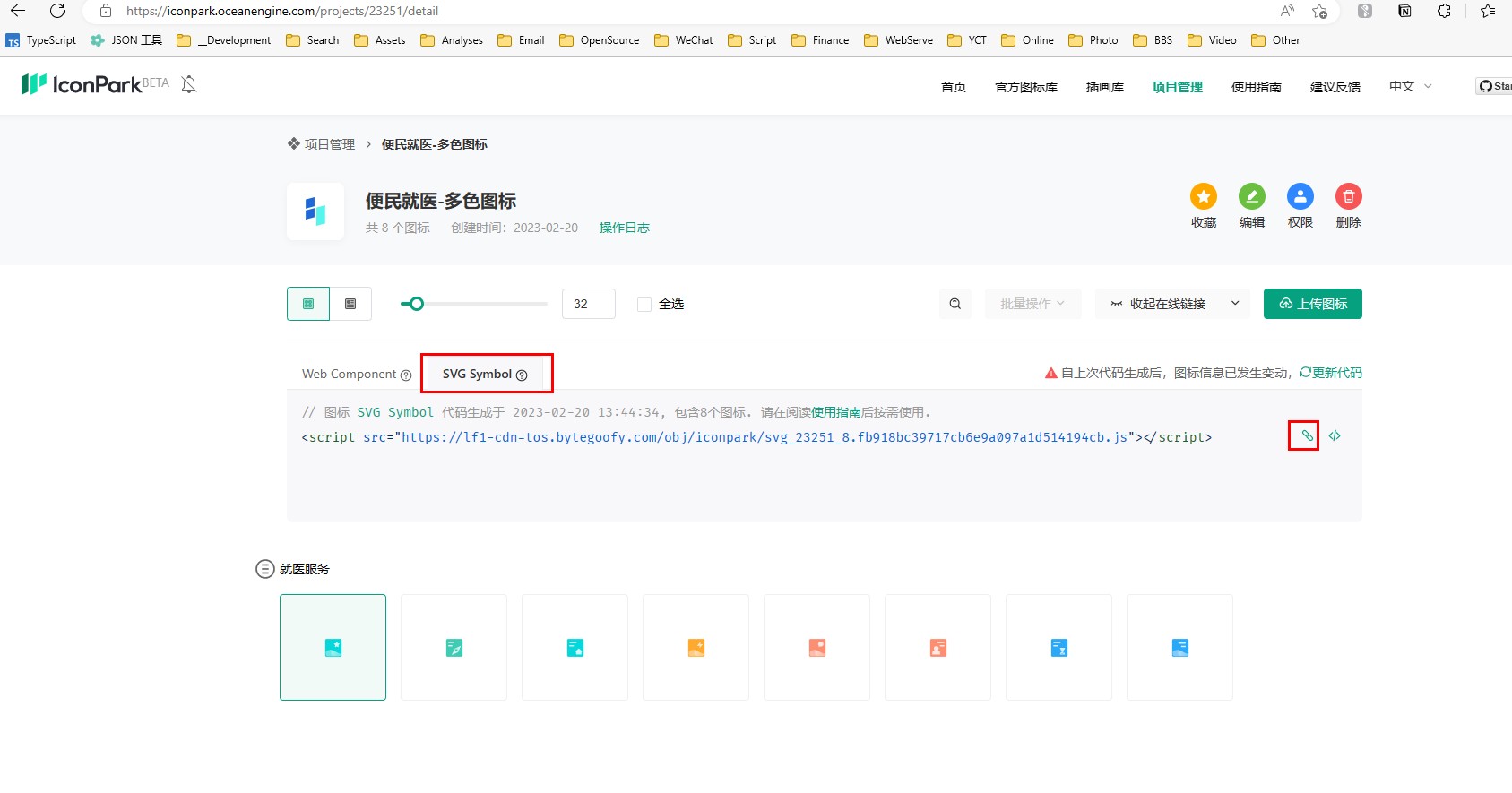Open 官方图标库 nav item
Image resolution: width=1512 pixels, height=793 pixels.
1026,87
